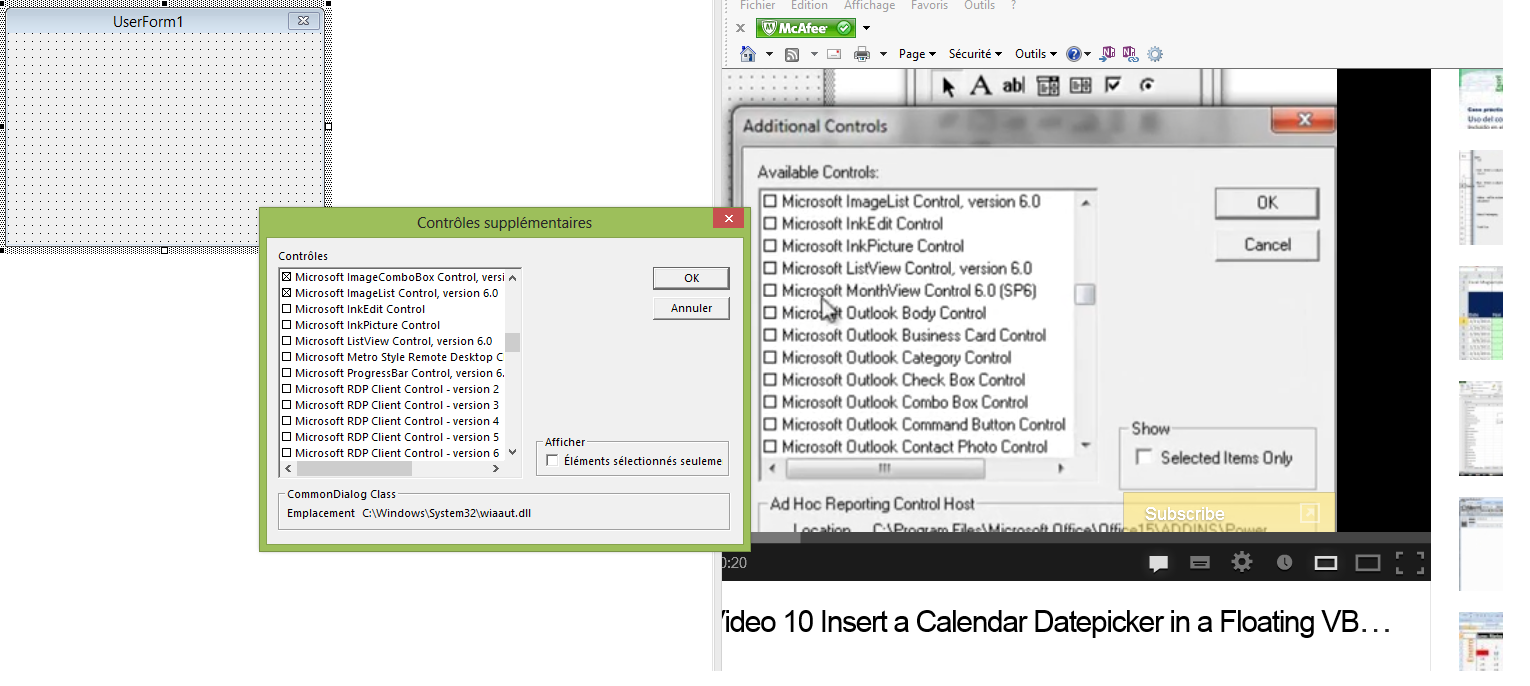Check Microsoft ListView Control, version 6.0
The width and height of the screenshot is (1530, 686).
point(287,341)
